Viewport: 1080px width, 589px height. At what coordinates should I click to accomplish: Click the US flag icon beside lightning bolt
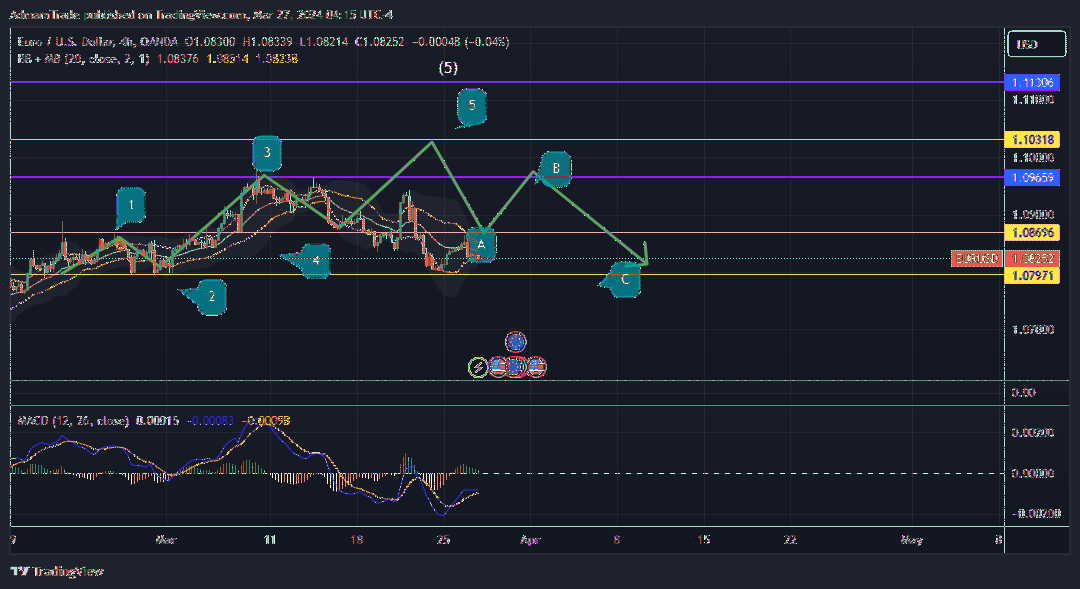click(497, 368)
